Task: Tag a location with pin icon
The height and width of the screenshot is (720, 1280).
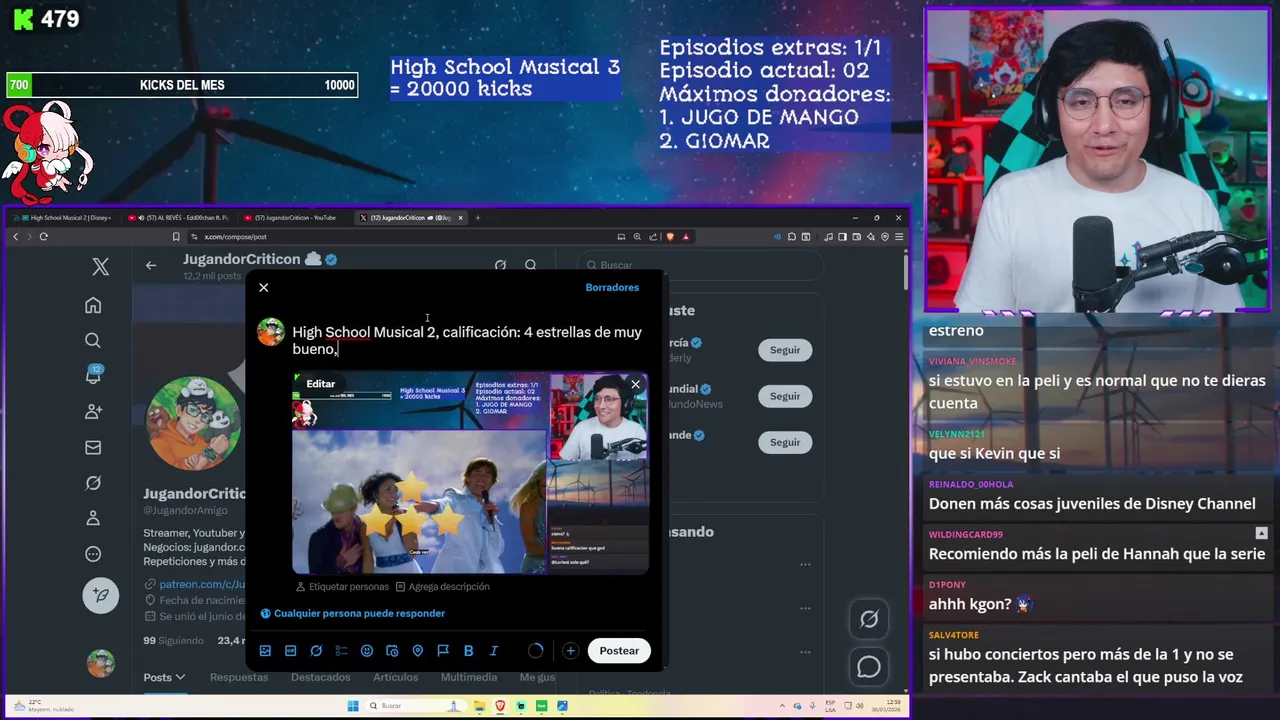Action: [x=417, y=651]
